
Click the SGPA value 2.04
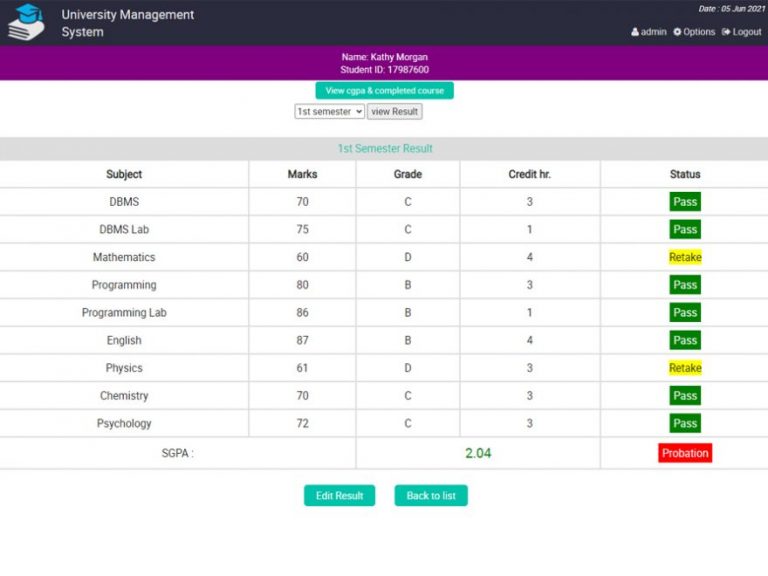click(x=478, y=453)
